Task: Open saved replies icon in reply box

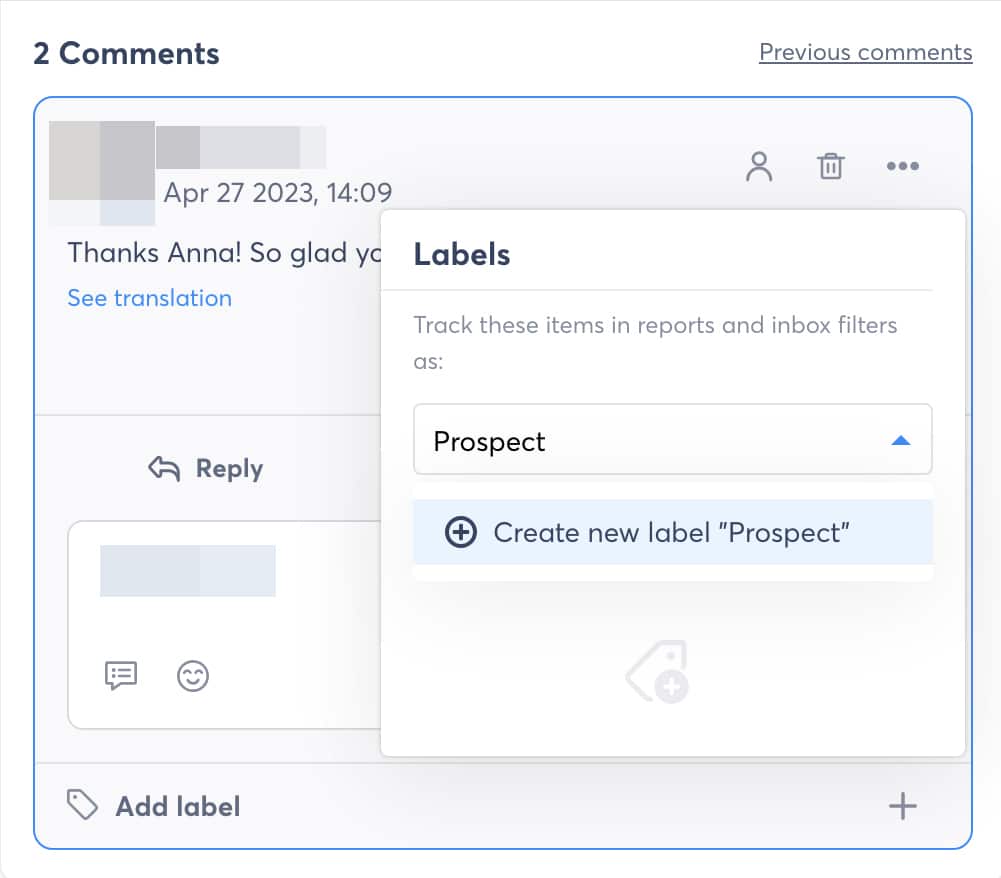Action: (121, 676)
